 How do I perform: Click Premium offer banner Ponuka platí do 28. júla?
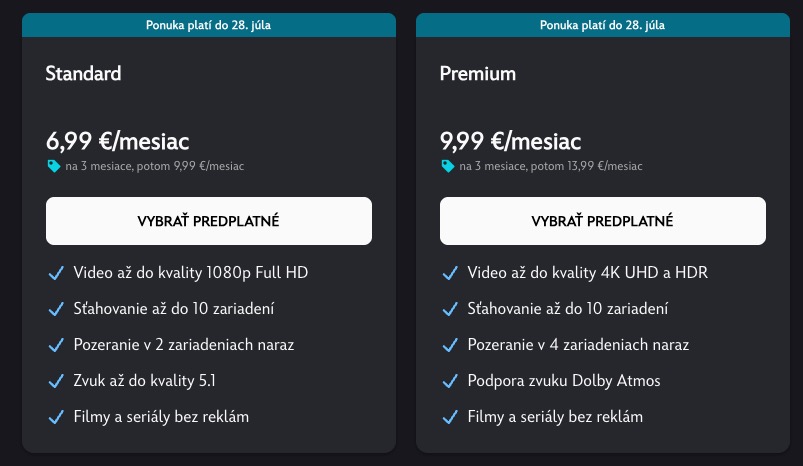pyautogui.click(x=603, y=25)
